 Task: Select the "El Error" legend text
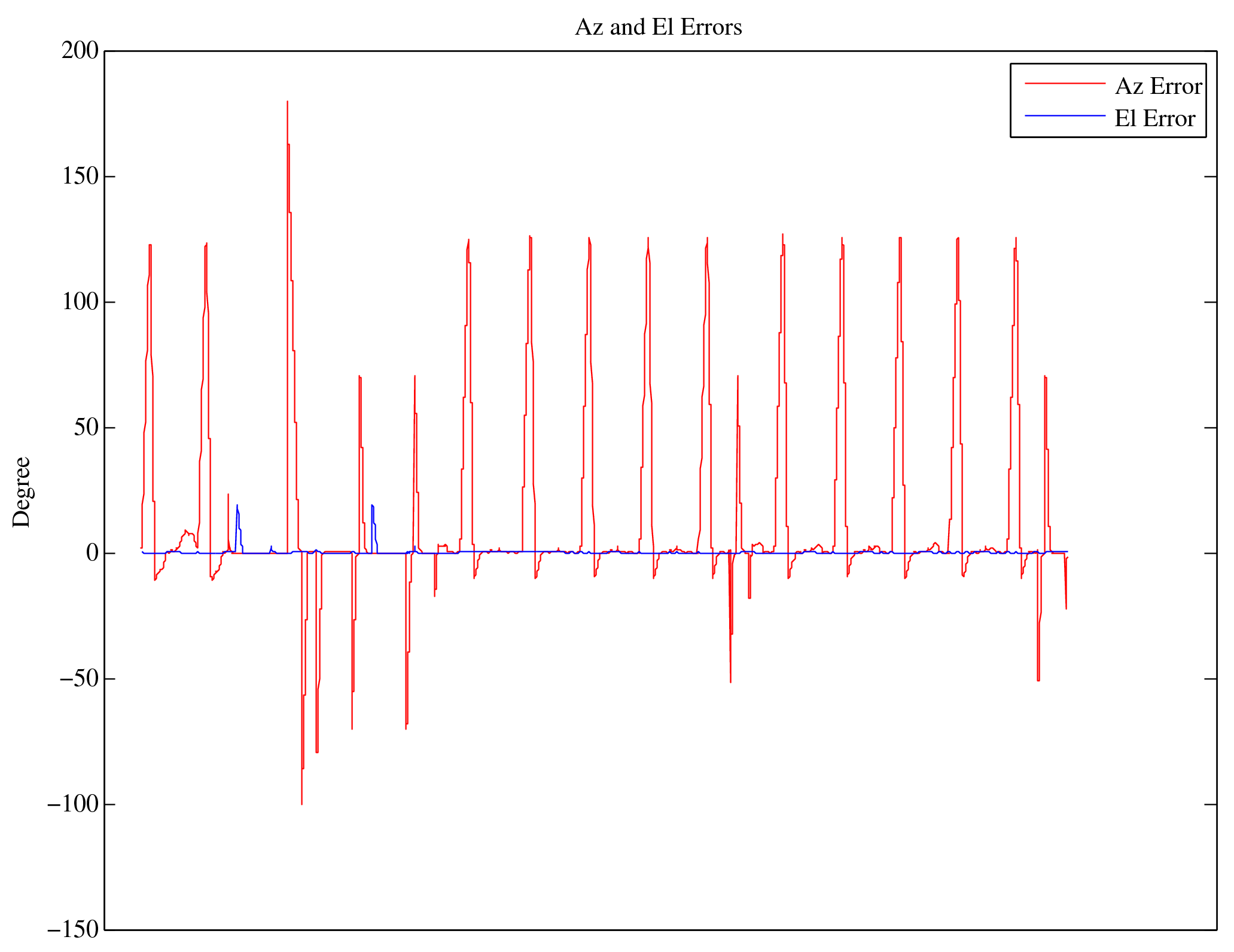(x=1154, y=119)
